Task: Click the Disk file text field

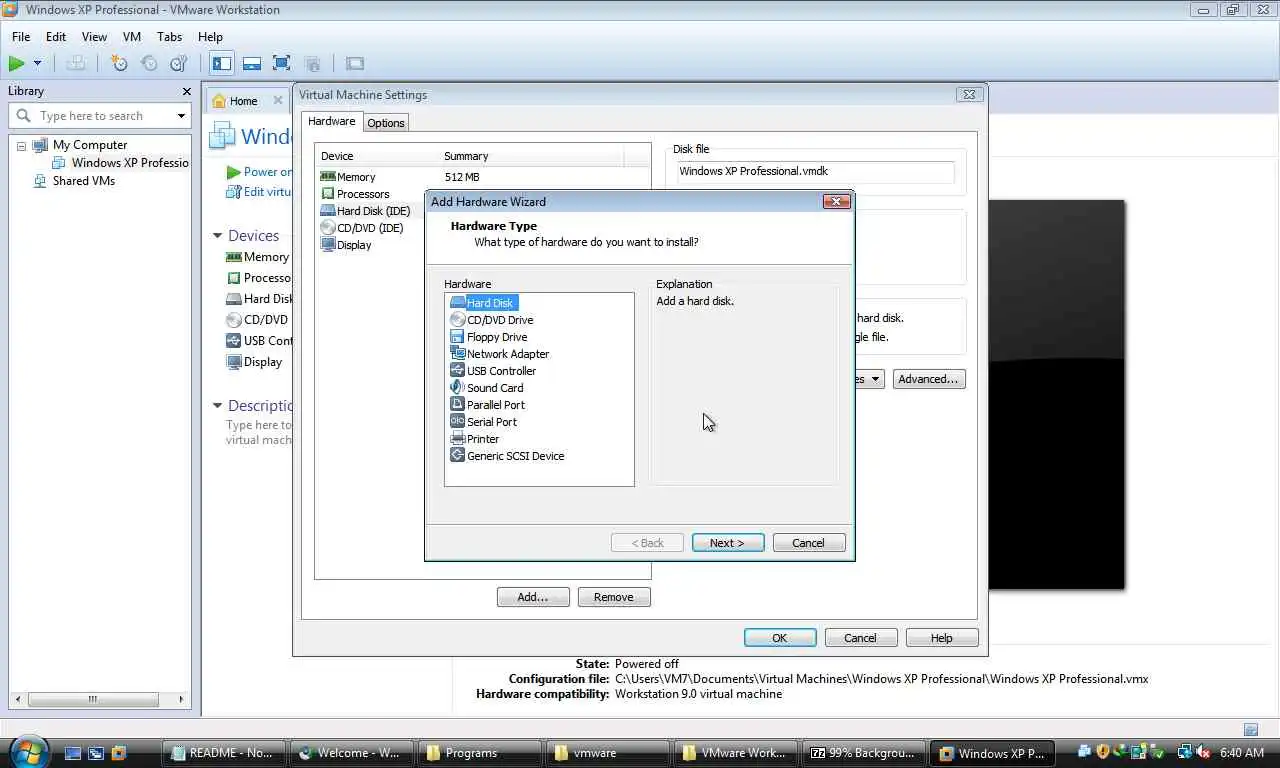Action: (x=814, y=171)
